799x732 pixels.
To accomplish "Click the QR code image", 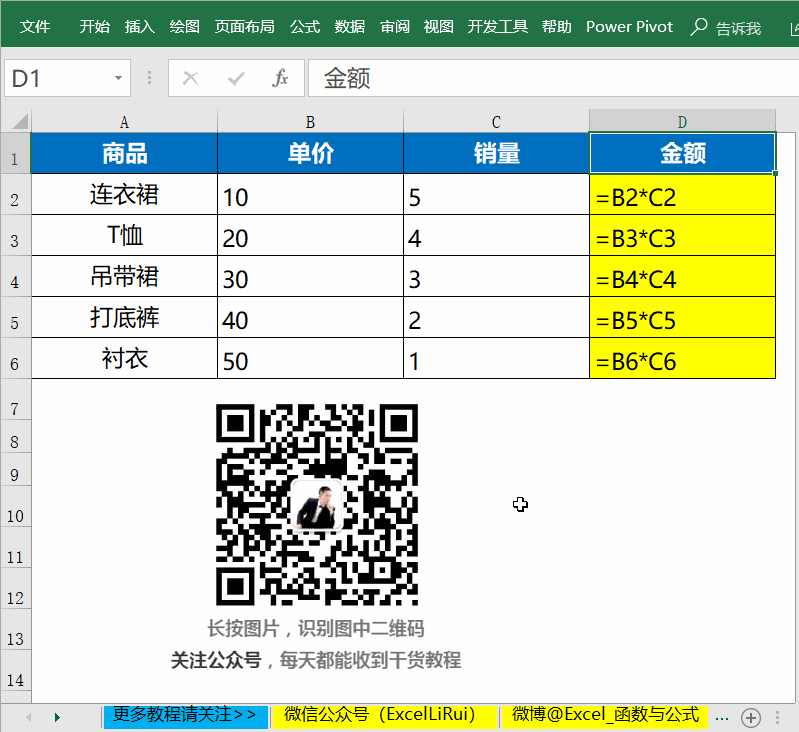I will pos(317,505).
